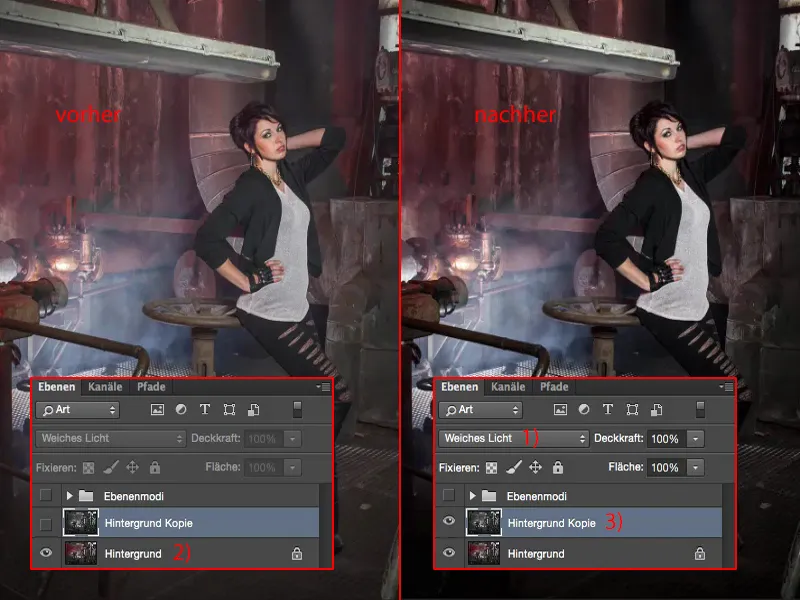Click lock image pixels brush icon, left panel
The height and width of the screenshot is (600, 800).
[x=111, y=467]
